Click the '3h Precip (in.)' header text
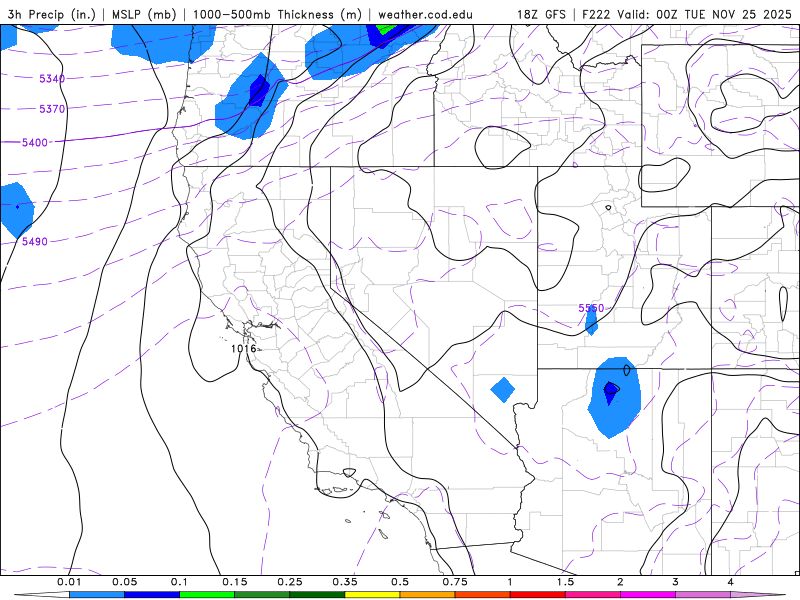This screenshot has height=600, width=800. click(x=52, y=14)
